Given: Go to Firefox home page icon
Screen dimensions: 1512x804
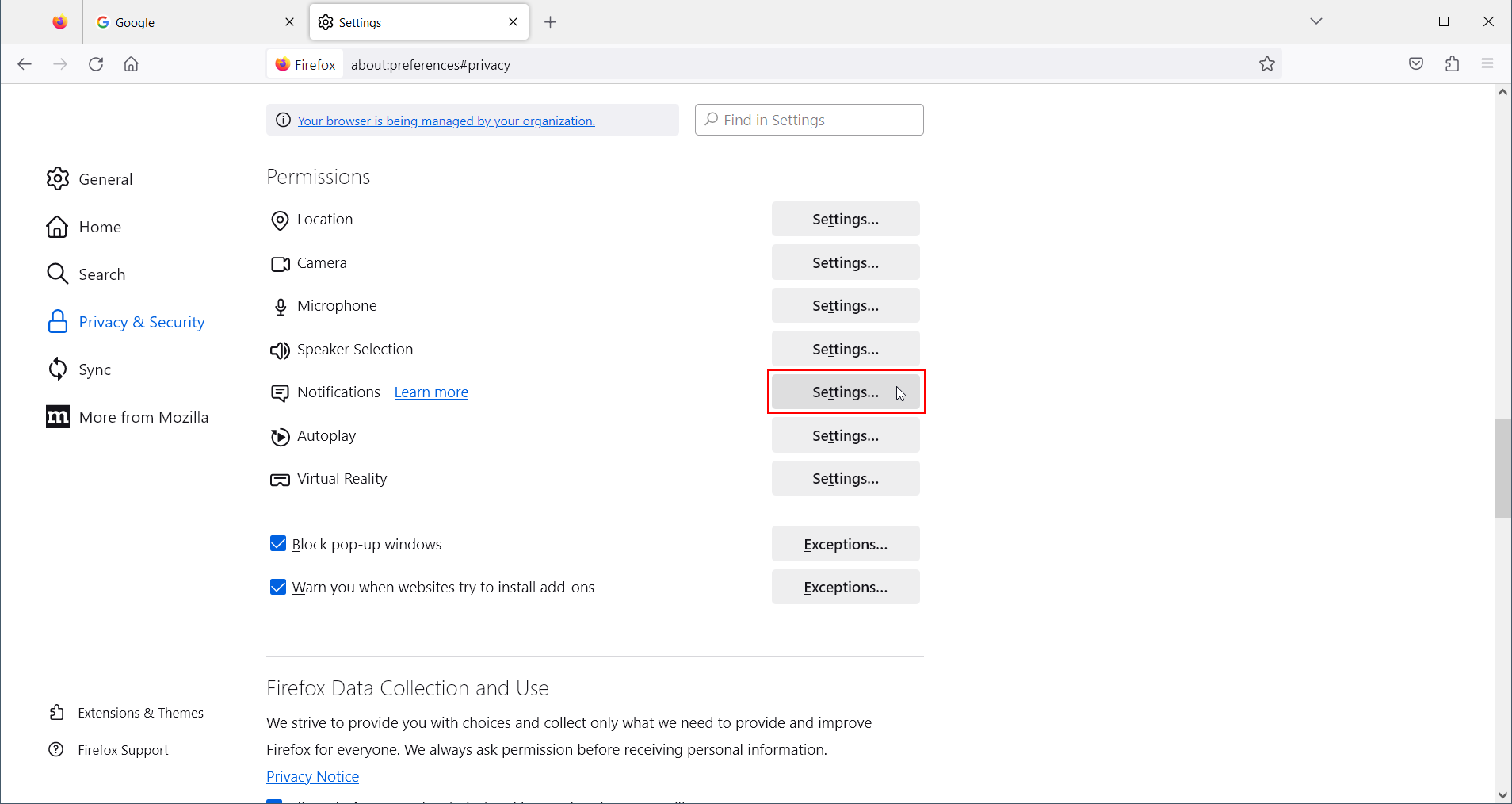Looking at the screenshot, I should click(x=132, y=64).
